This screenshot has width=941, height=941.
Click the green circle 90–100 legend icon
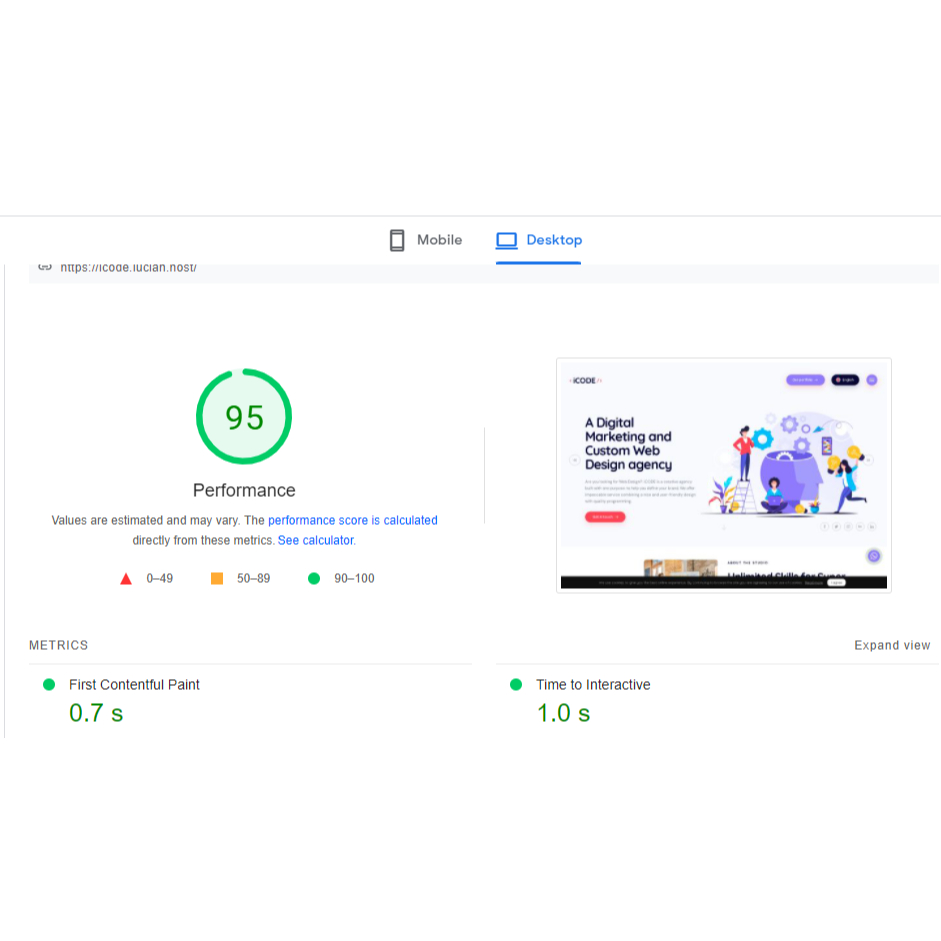point(314,579)
